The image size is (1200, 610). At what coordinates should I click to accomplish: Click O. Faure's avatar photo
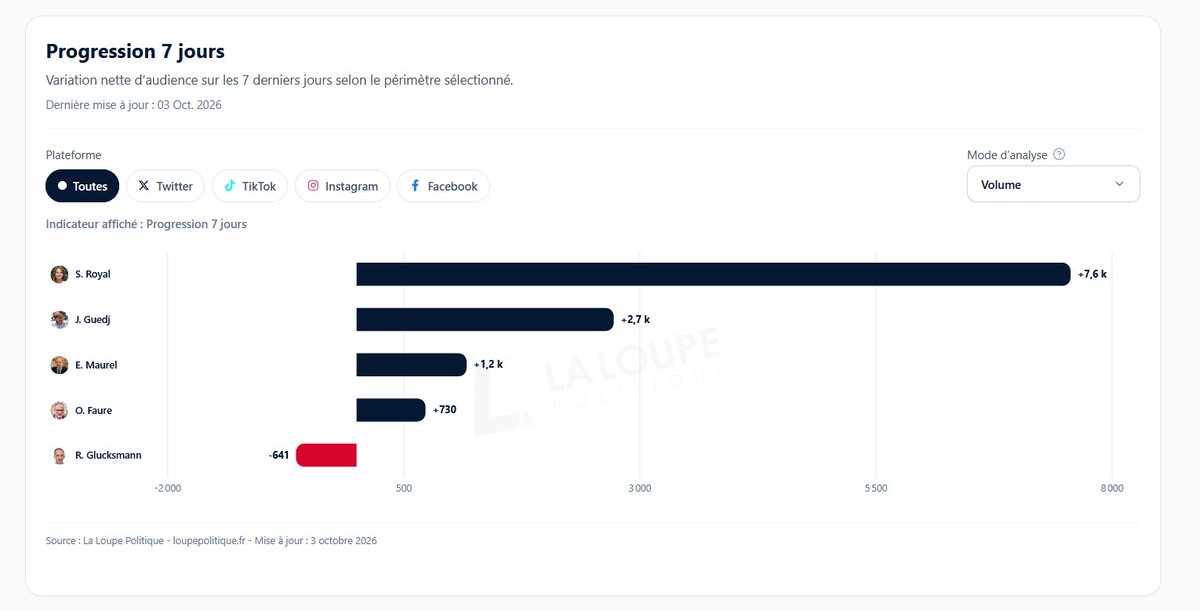pos(60,410)
